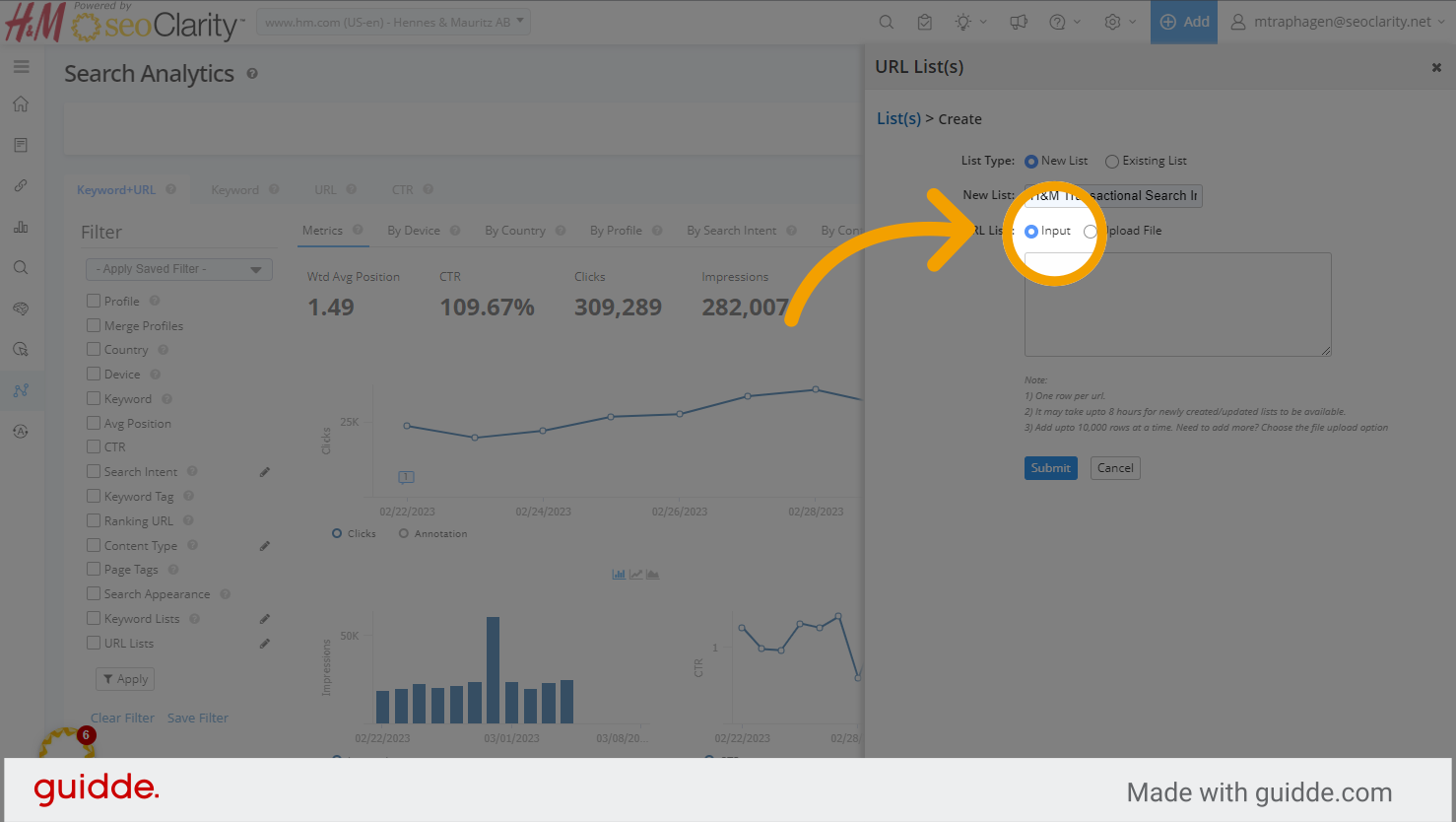Click the help icon next to Metrics tab
1456x822 pixels.
pyautogui.click(x=358, y=230)
